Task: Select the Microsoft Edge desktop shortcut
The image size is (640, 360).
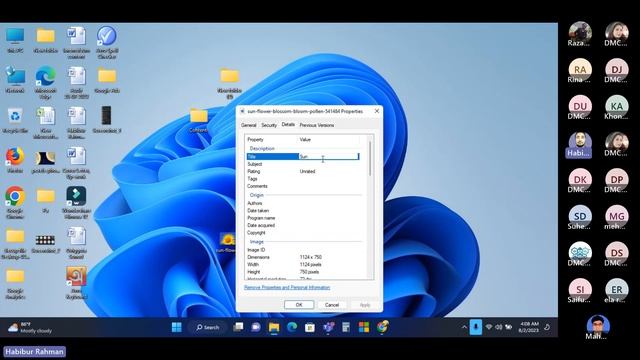Action: [45, 82]
